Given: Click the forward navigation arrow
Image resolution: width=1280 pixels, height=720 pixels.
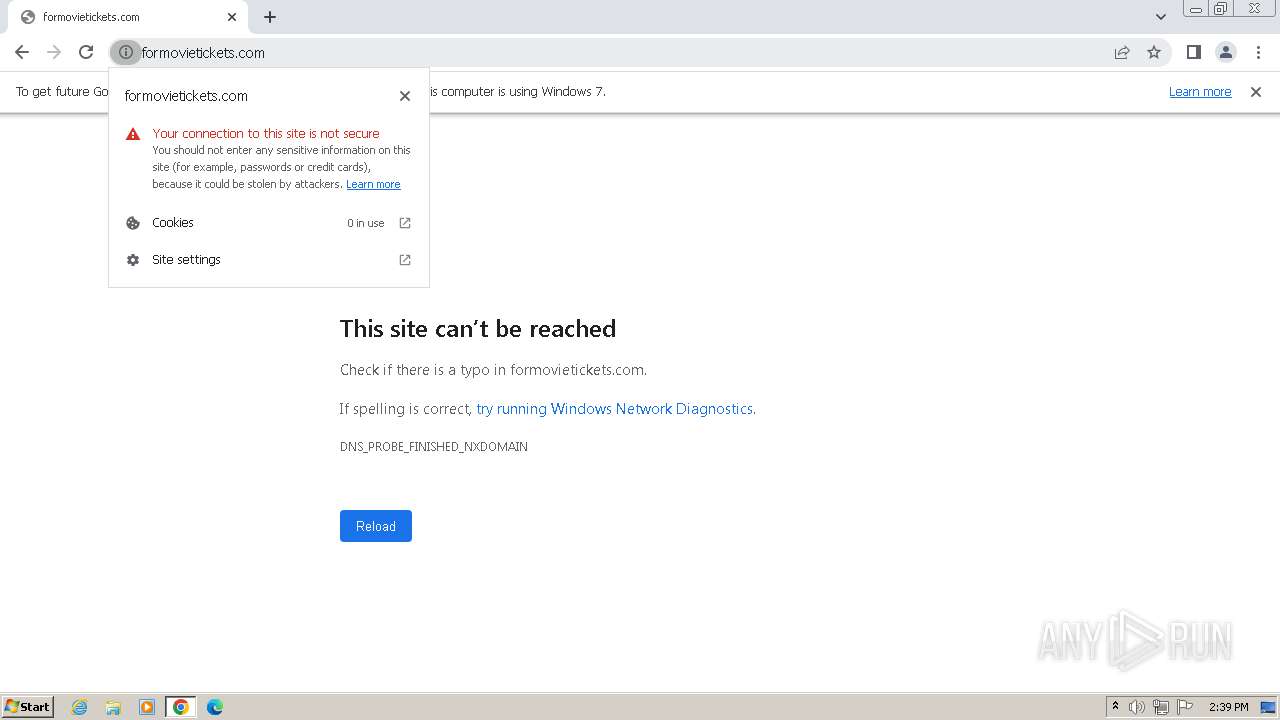Looking at the screenshot, I should (54, 52).
